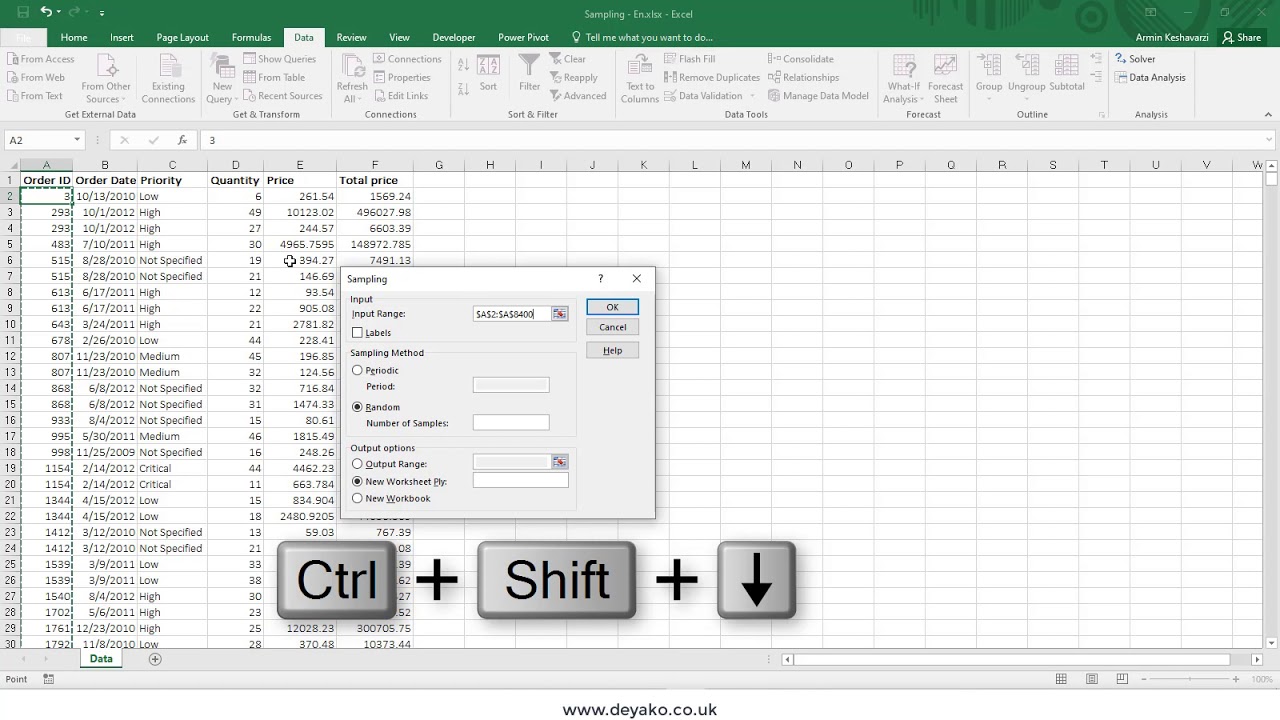The image size is (1280, 720).
Task: Click the horizontal scrollbar
Action: click(1012, 659)
